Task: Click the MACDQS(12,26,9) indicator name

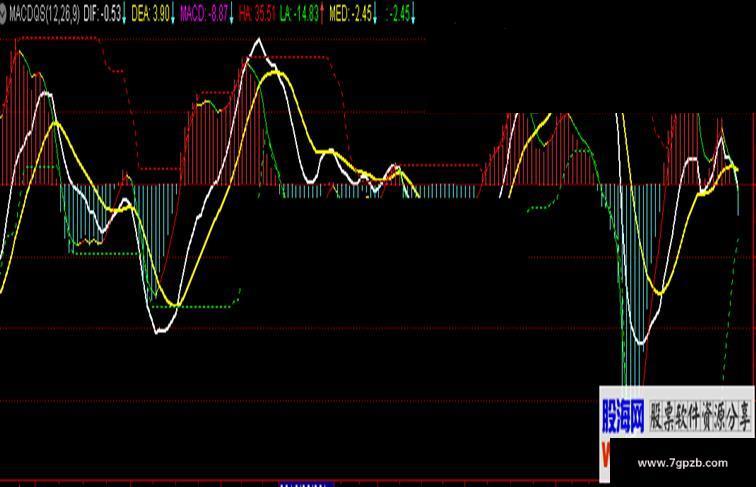Action: [x=45, y=14]
